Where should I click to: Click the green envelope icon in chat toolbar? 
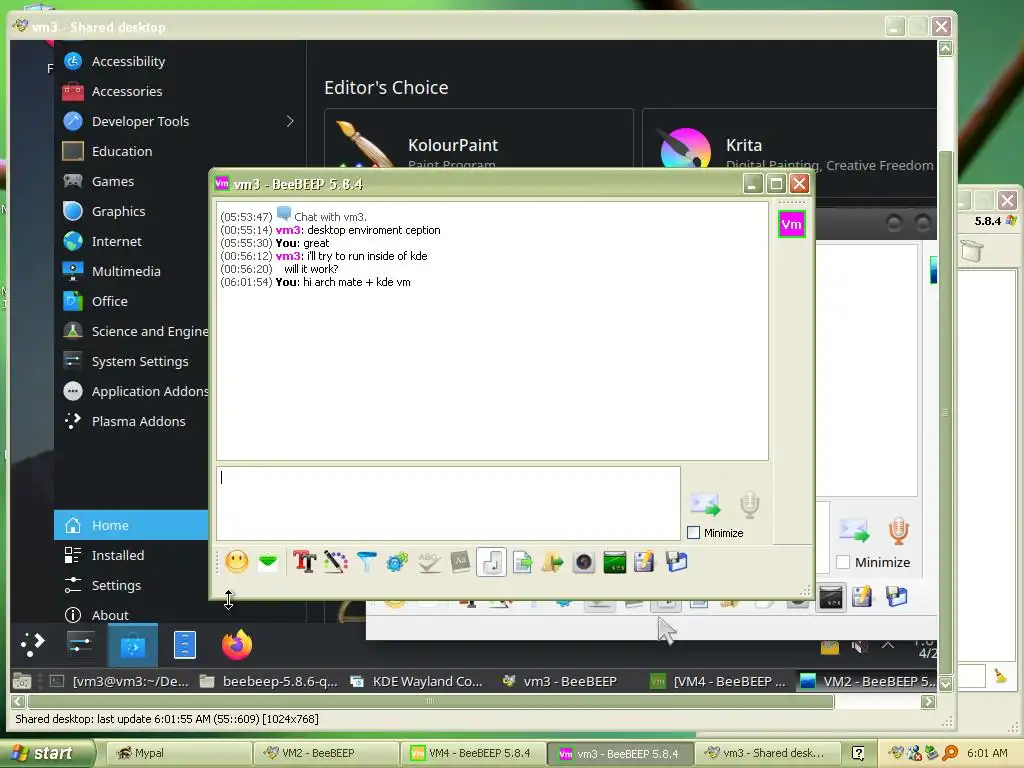coord(268,562)
